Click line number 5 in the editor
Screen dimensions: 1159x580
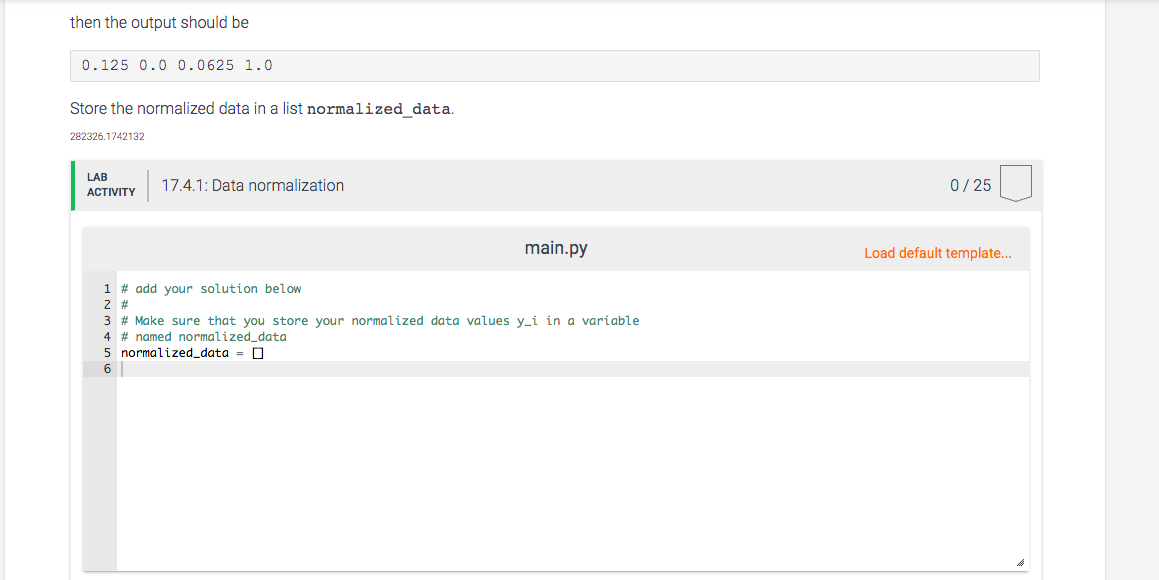[x=106, y=352]
